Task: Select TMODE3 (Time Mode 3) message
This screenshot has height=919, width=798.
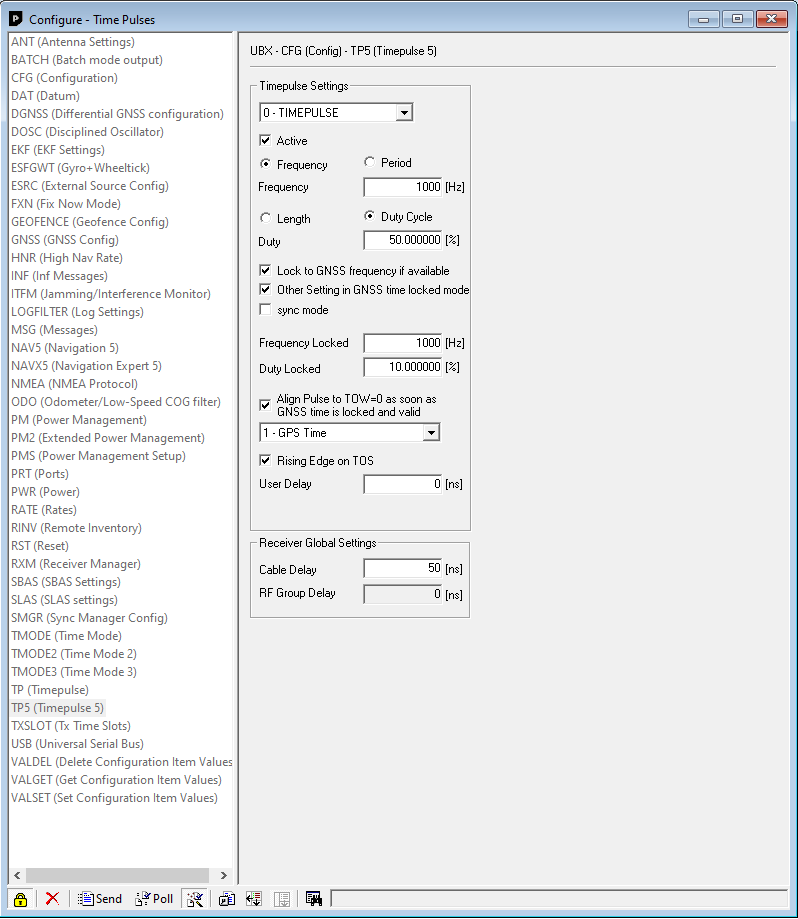Action: [x=74, y=672]
